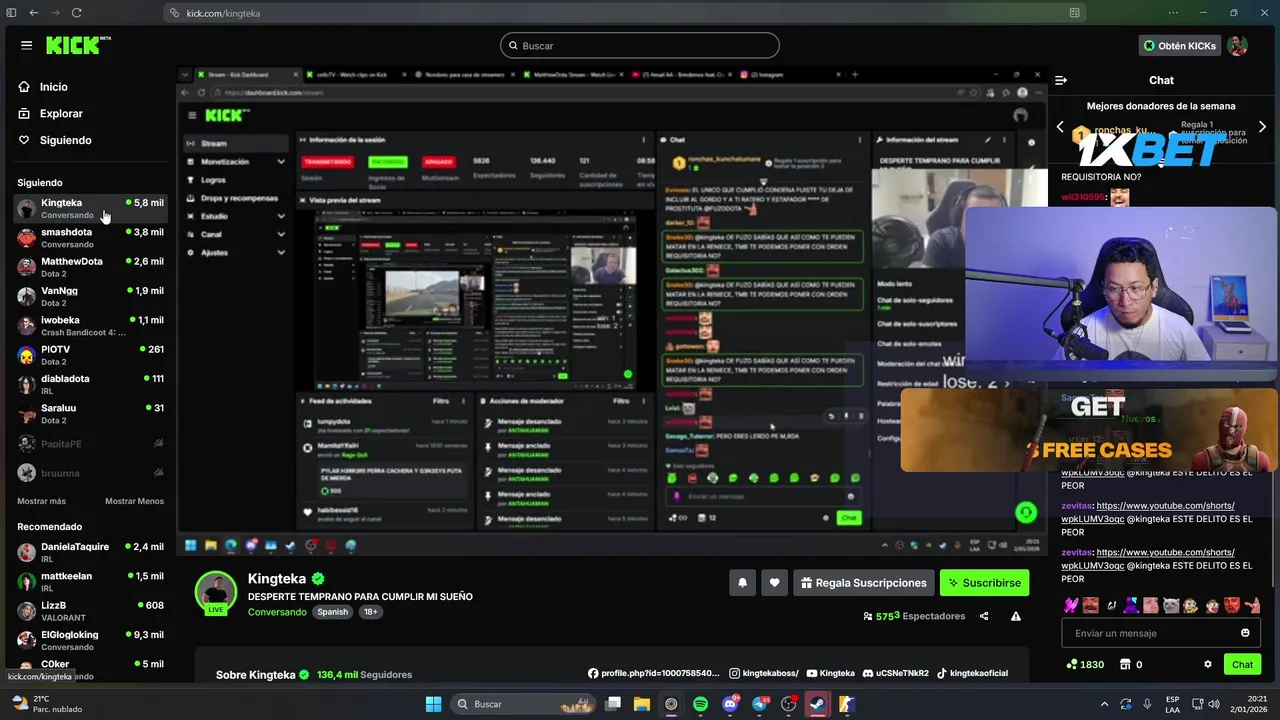Toggle follow heart button
Image resolution: width=1280 pixels, height=720 pixels.
774,583
